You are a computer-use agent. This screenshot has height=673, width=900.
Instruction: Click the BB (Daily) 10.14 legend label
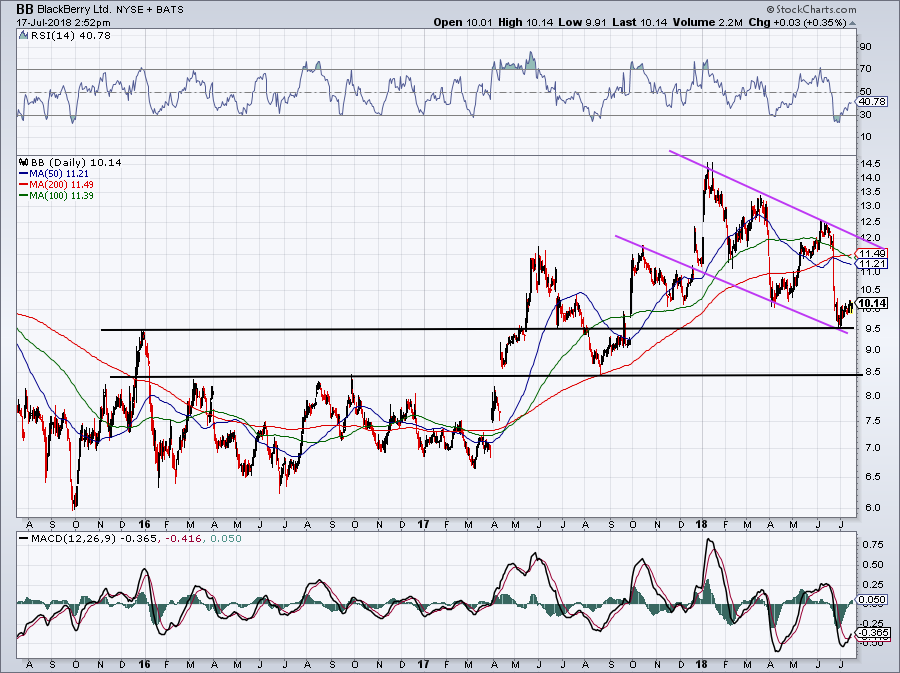coord(76,162)
